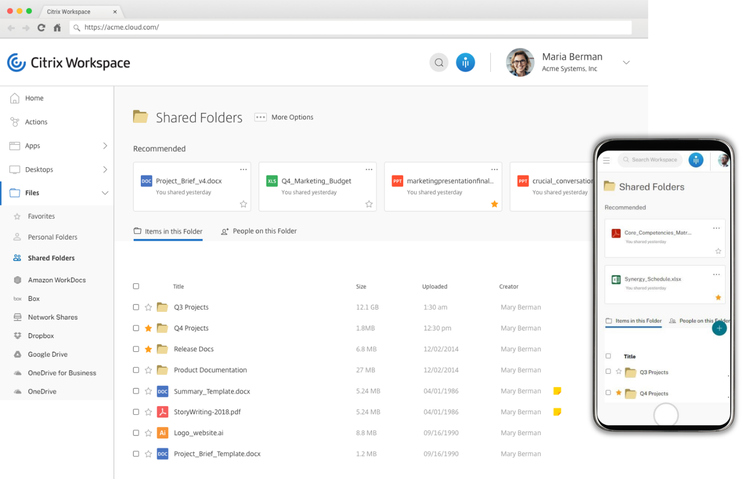Tap the teal plus button on phone
Screen dimensions: 750x479
(719, 328)
